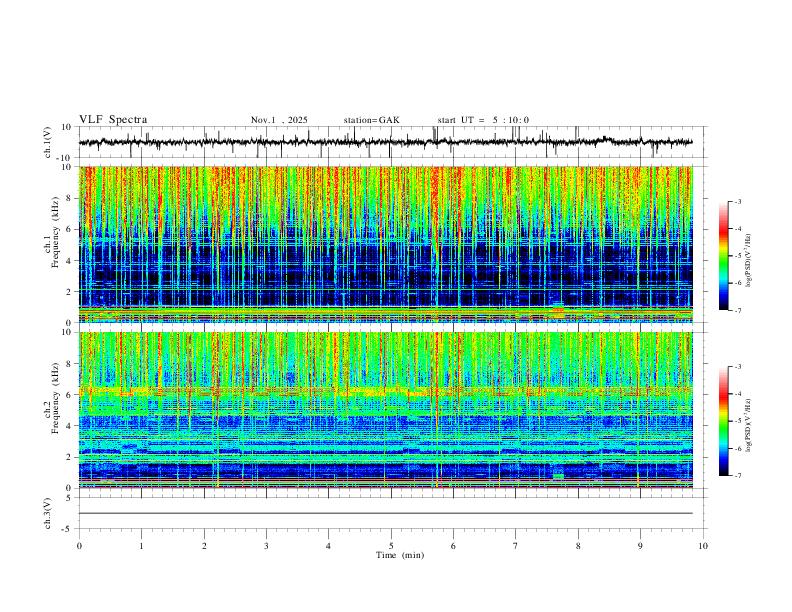Click the ch.3 flat line trace
The image size is (792, 612).
point(385,513)
